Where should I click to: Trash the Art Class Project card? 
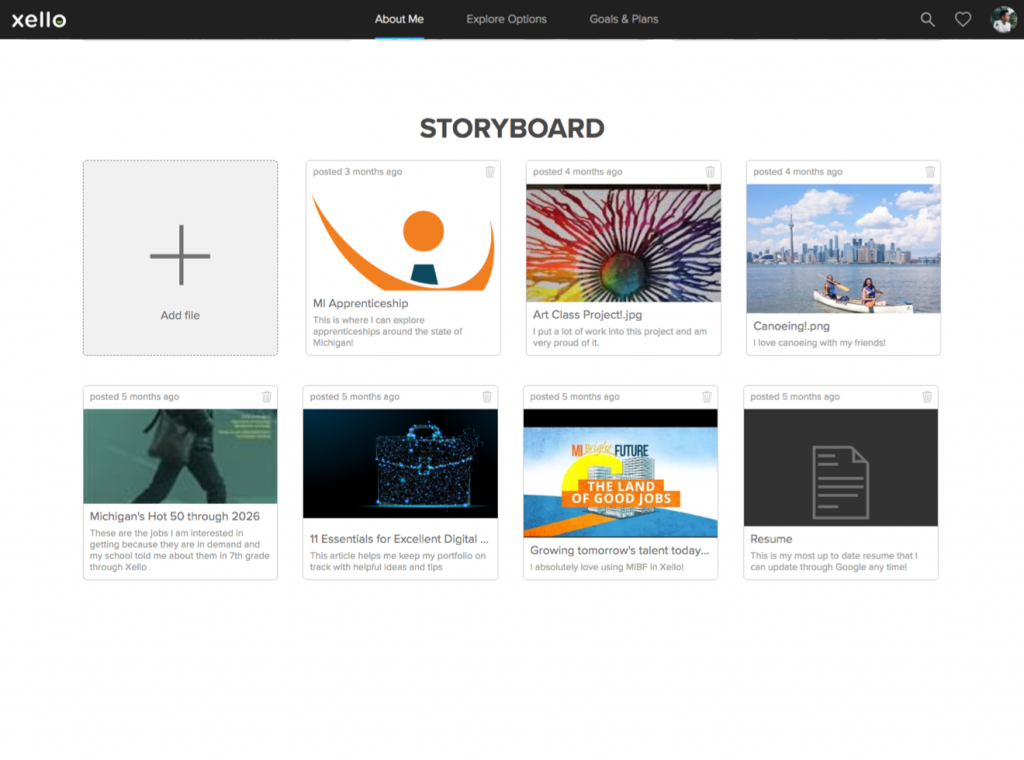(x=710, y=172)
